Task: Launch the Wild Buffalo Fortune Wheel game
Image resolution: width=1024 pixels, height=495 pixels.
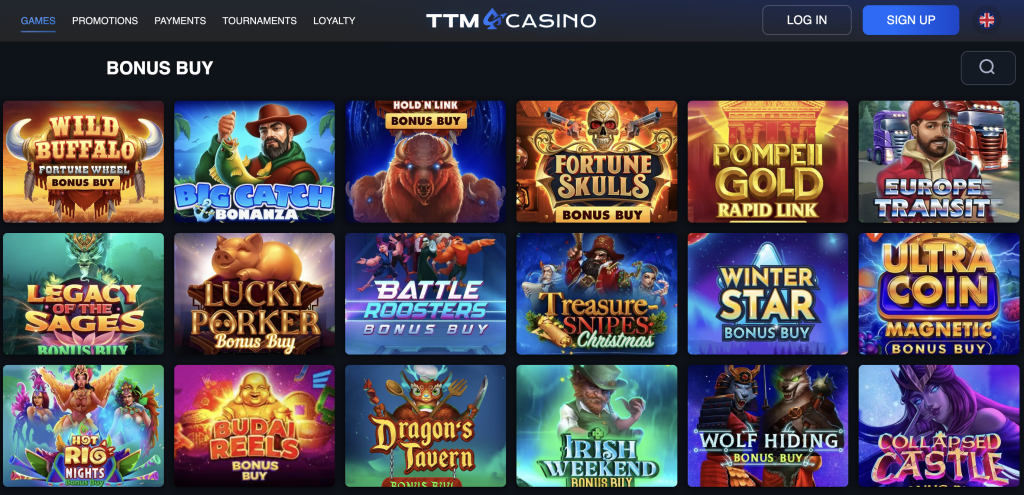Action: pos(84,162)
